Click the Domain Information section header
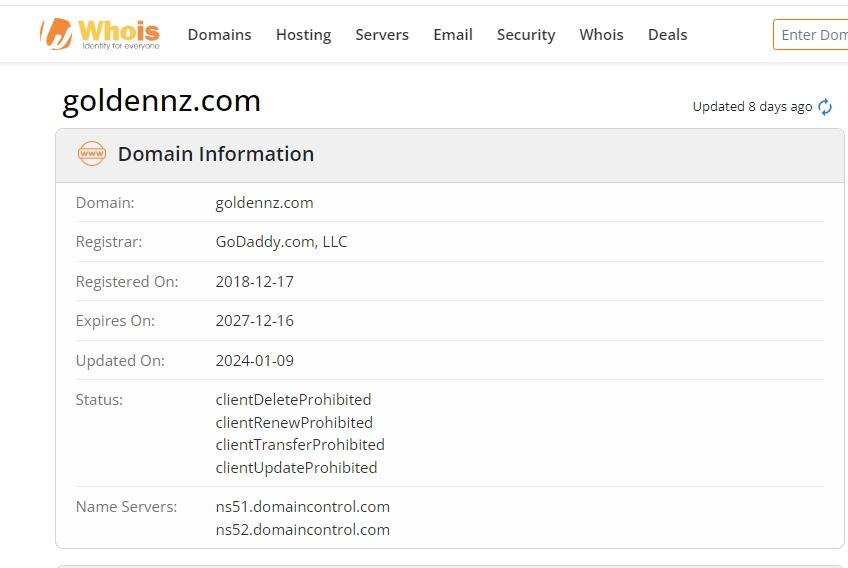Screen dimensions: 848x568 (x=449, y=155)
